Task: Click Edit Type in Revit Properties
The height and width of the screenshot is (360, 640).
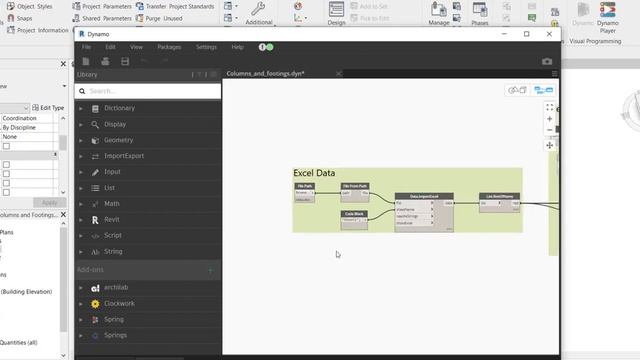Action: pos(48,108)
